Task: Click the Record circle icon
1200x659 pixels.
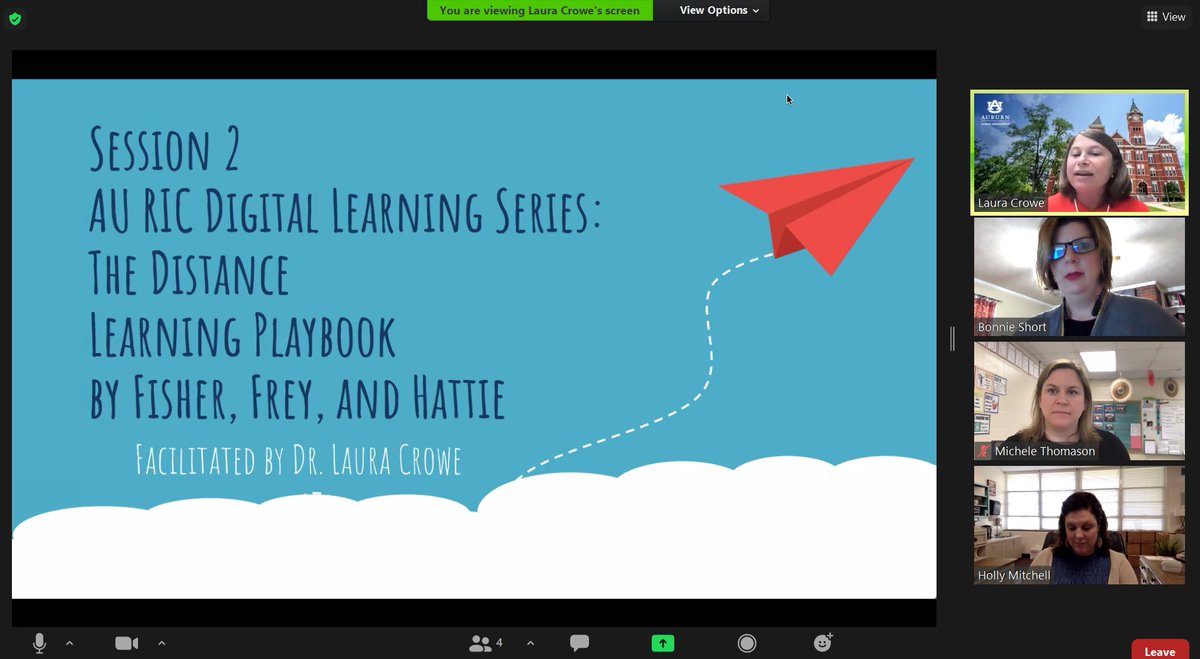Action: tap(746, 643)
